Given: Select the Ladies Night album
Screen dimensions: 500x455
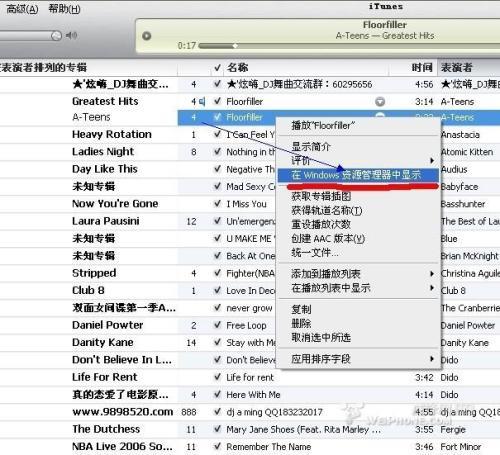Looking at the screenshot, I should click(x=103, y=152).
